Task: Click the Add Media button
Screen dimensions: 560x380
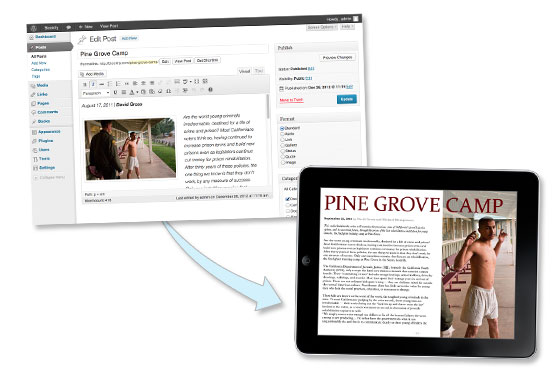Action: [x=92, y=74]
